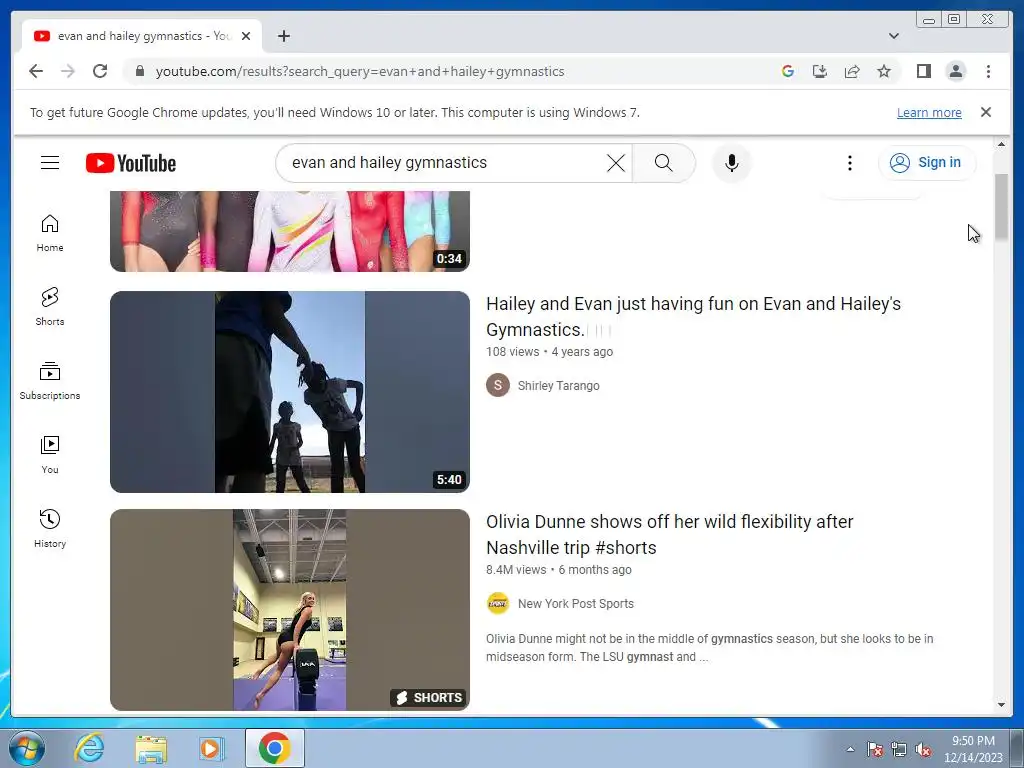The image size is (1024, 768).
Task: Click the magnifier search button
Action: pos(664,163)
